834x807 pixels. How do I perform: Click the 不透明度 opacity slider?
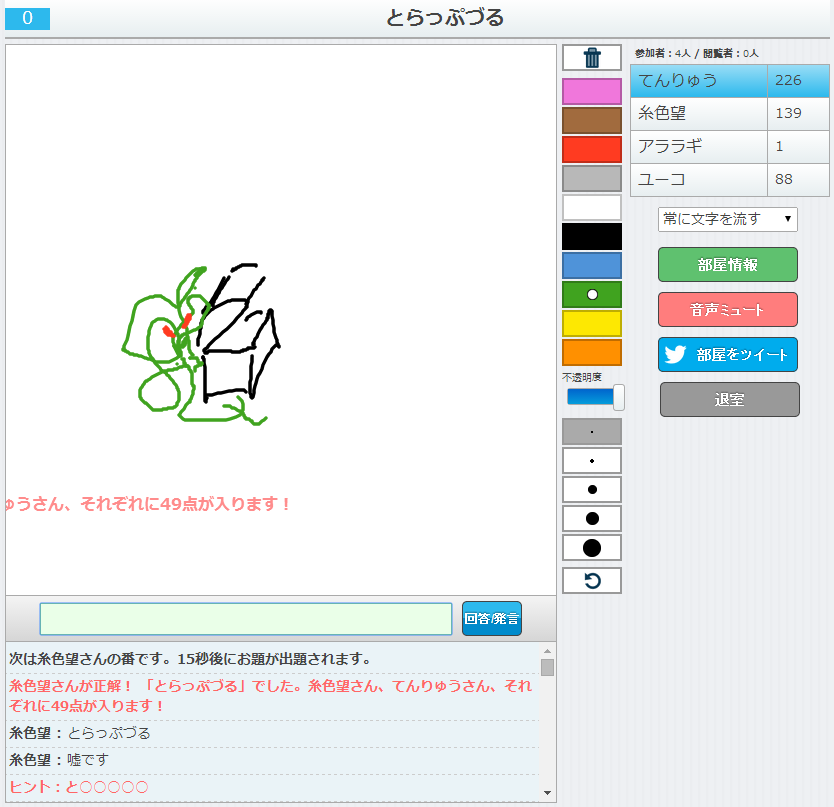coord(595,397)
